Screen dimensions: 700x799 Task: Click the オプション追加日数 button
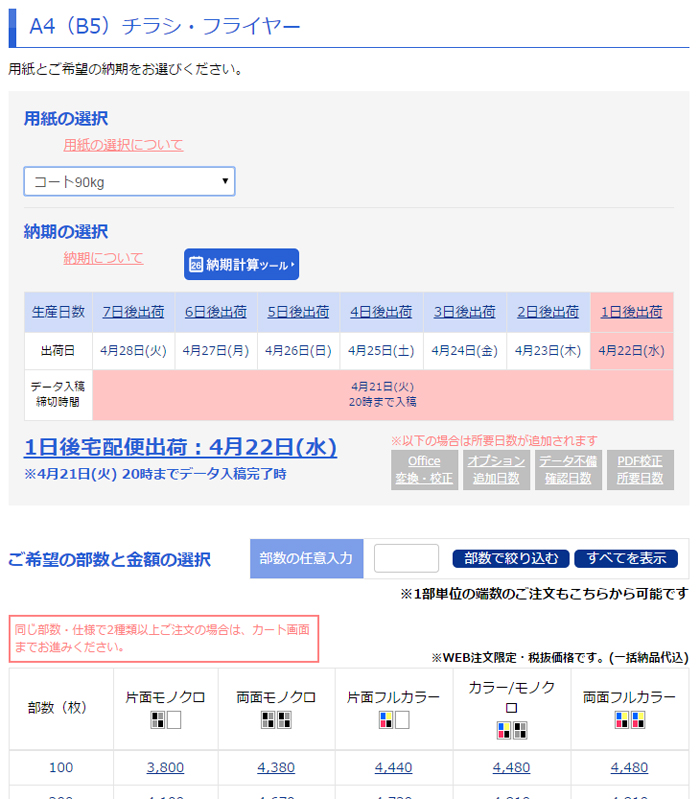(496, 470)
